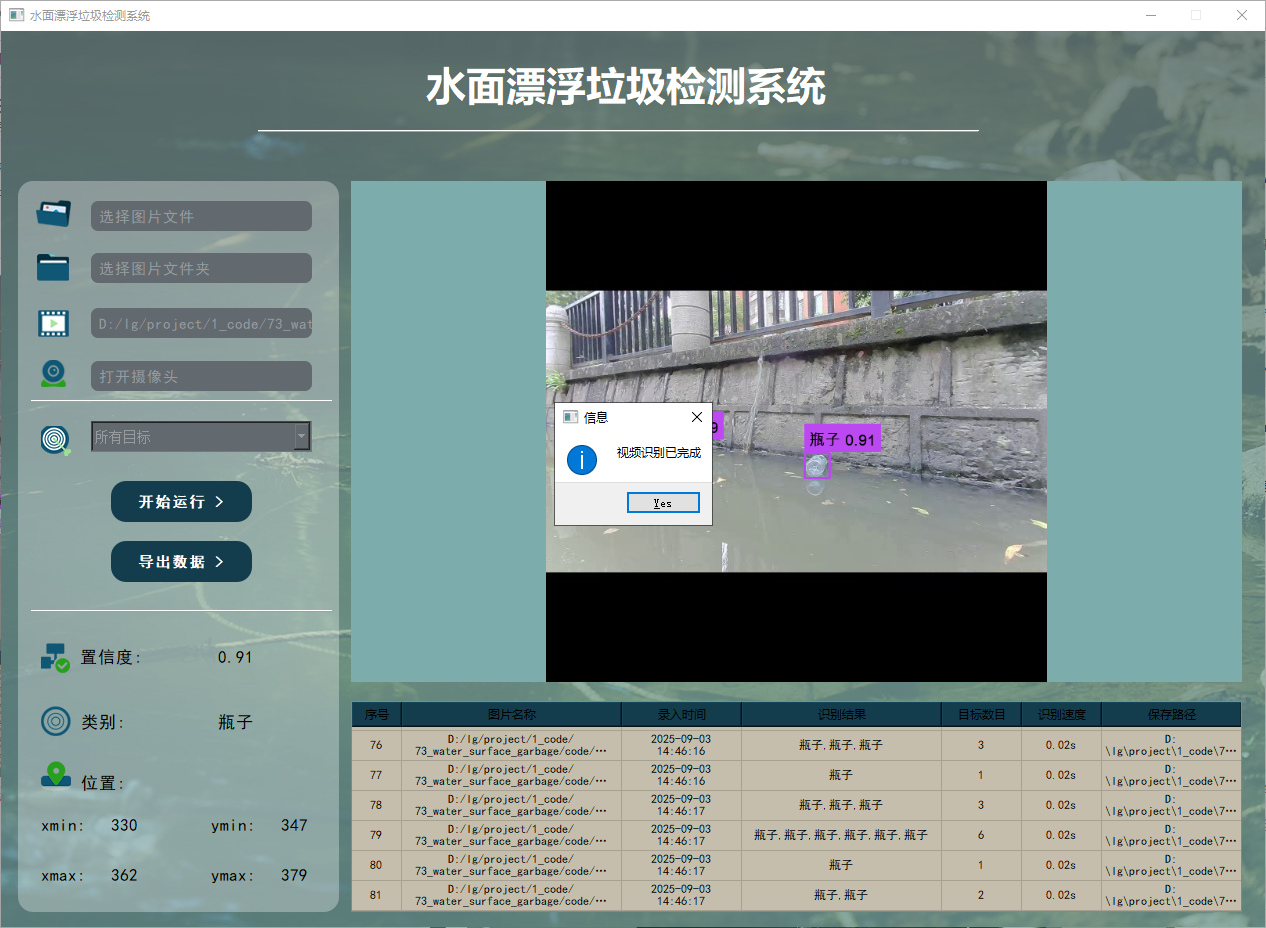Screen dimensions: 1266x928
Task: Click 视频识别已完成 dialog message
Action: tap(659, 453)
